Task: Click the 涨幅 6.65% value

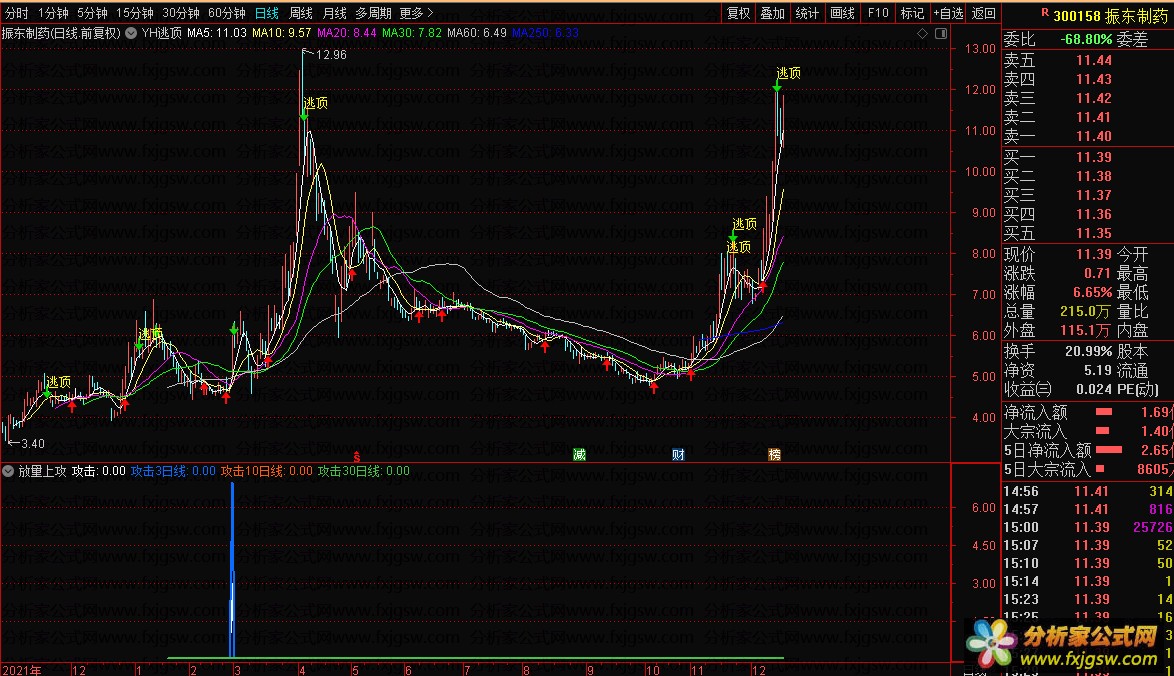Action: click(x=1092, y=293)
